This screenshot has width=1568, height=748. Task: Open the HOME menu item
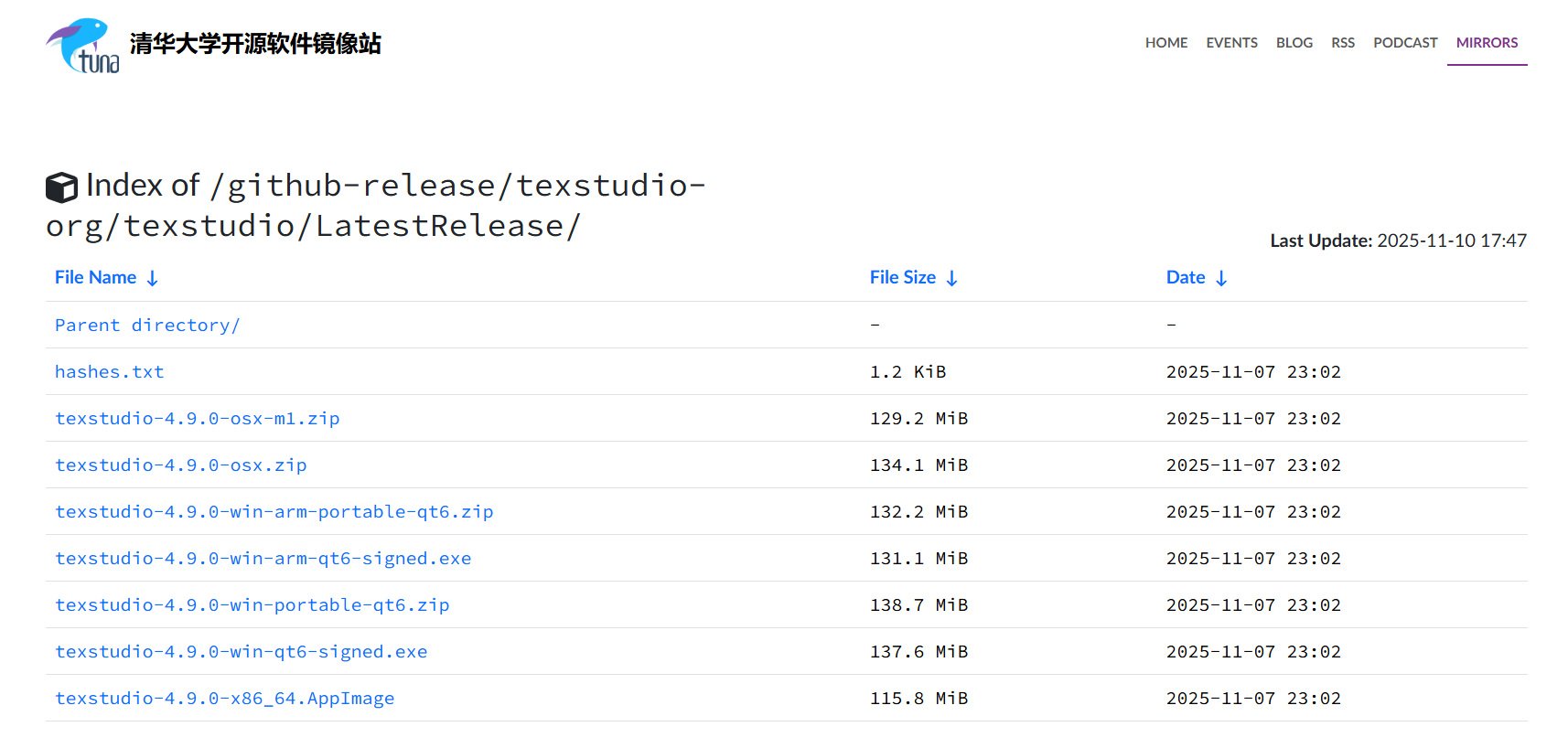click(x=1165, y=43)
